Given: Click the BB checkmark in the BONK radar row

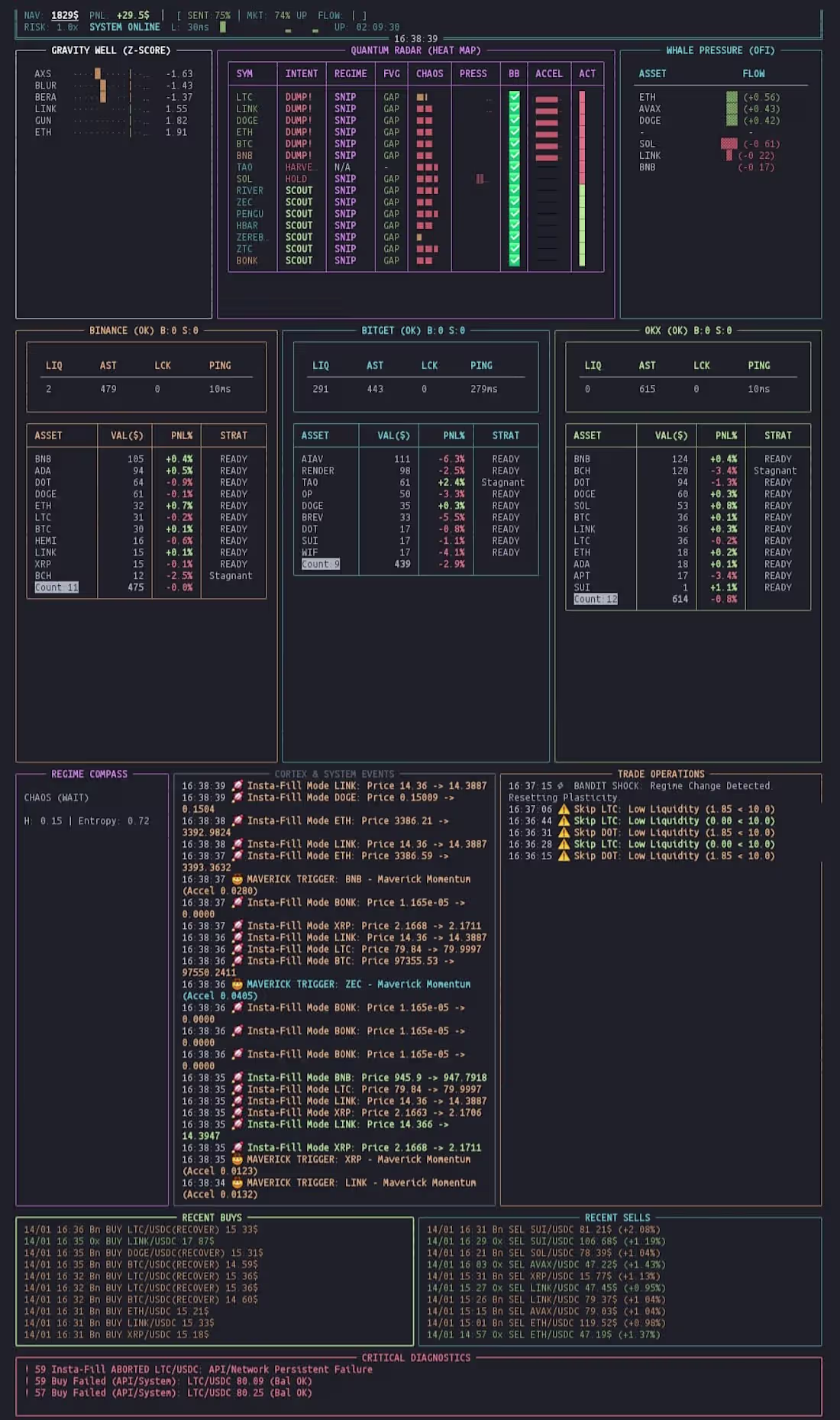Looking at the screenshot, I should tap(514, 260).
